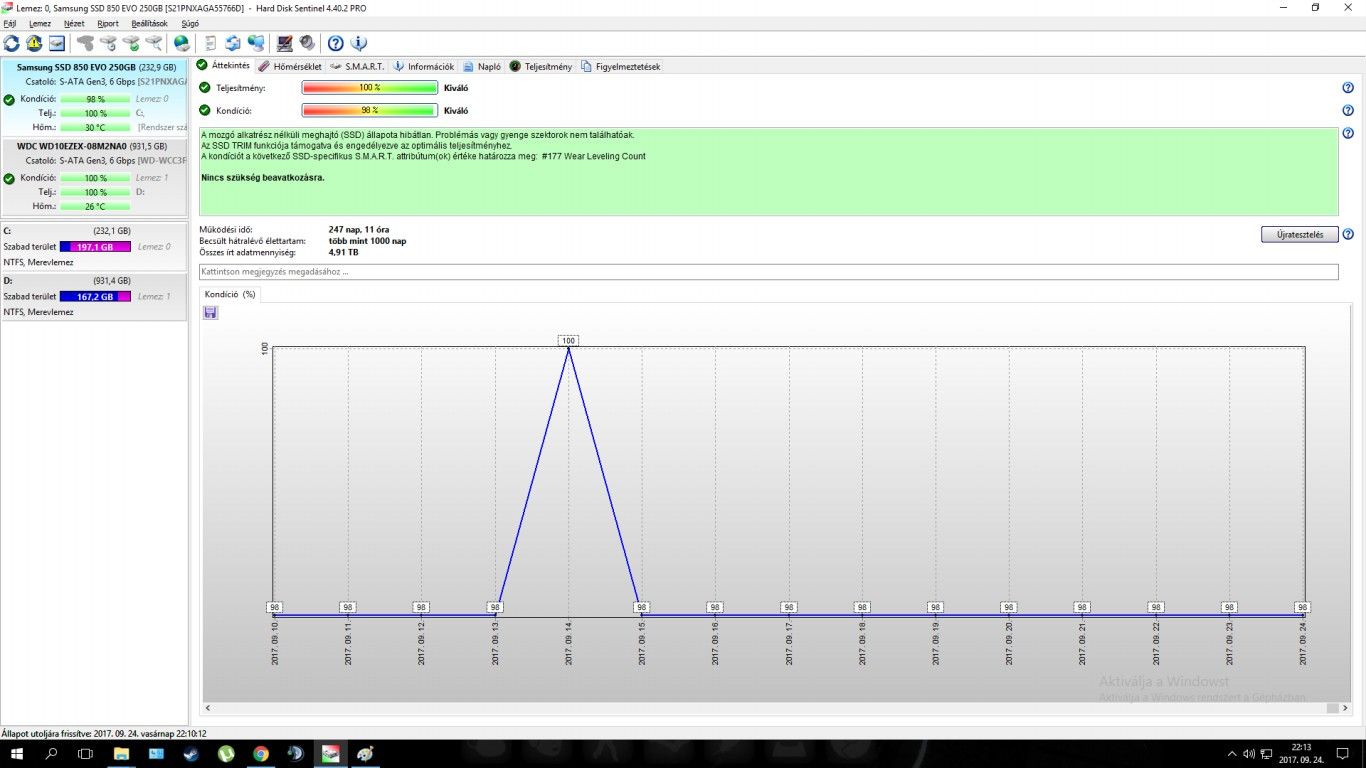Open Task View on the taskbar

pyautogui.click(x=85, y=753)
